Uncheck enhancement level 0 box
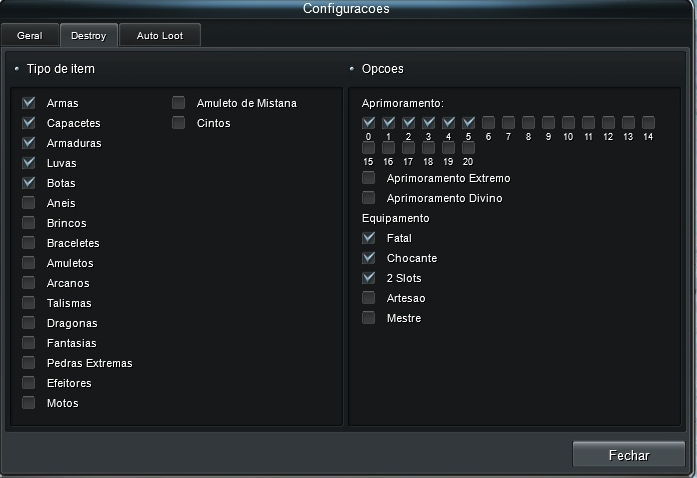This screenshot has height=478, width=697. [x=369, y=122]
